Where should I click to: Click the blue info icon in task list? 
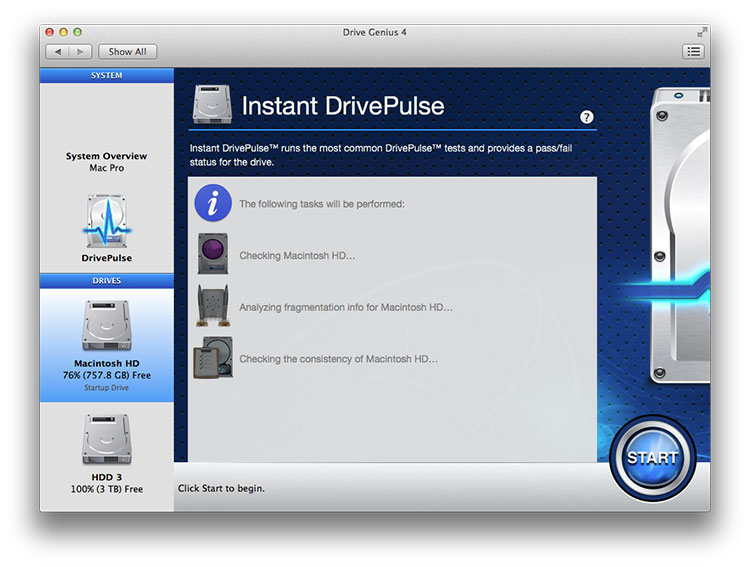(x=213, y=203)
